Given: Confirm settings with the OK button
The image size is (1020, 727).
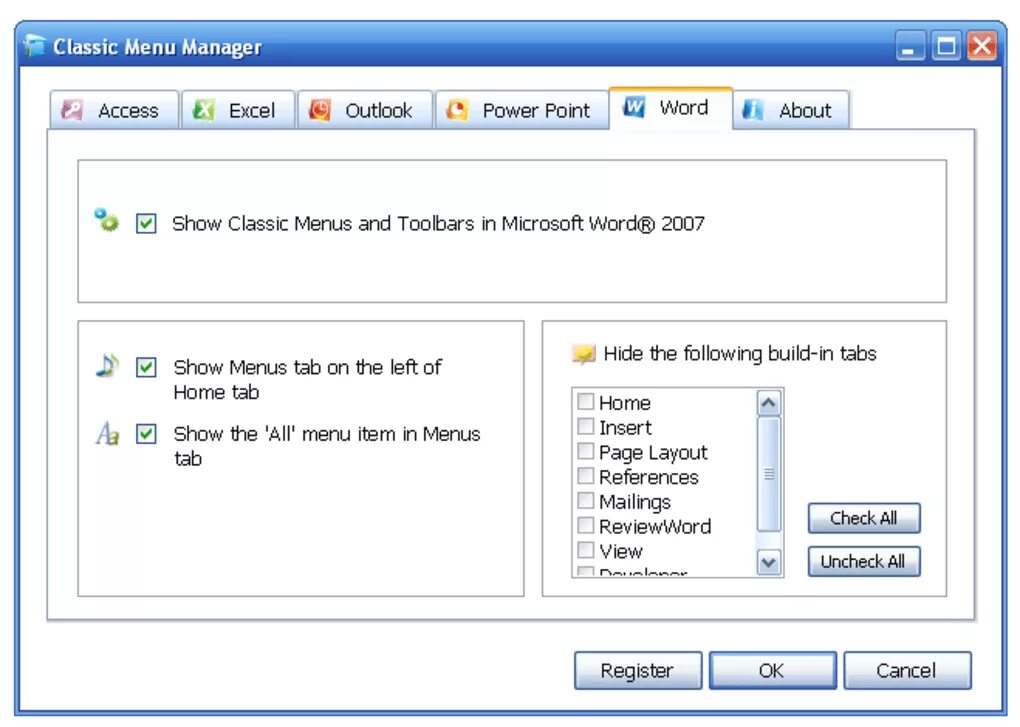Looking at the screenshot, I should coord(772,670).
